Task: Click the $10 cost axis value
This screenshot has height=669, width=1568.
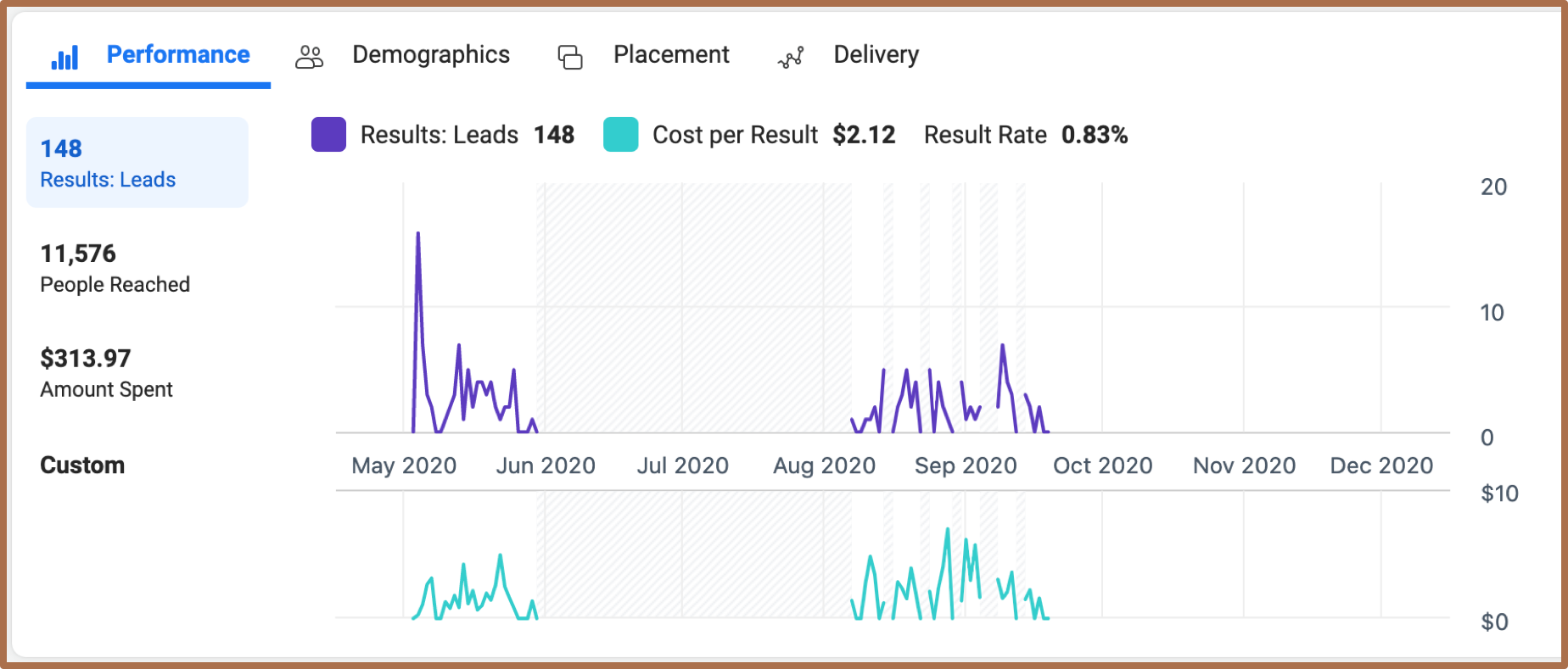Action: 1499,493
